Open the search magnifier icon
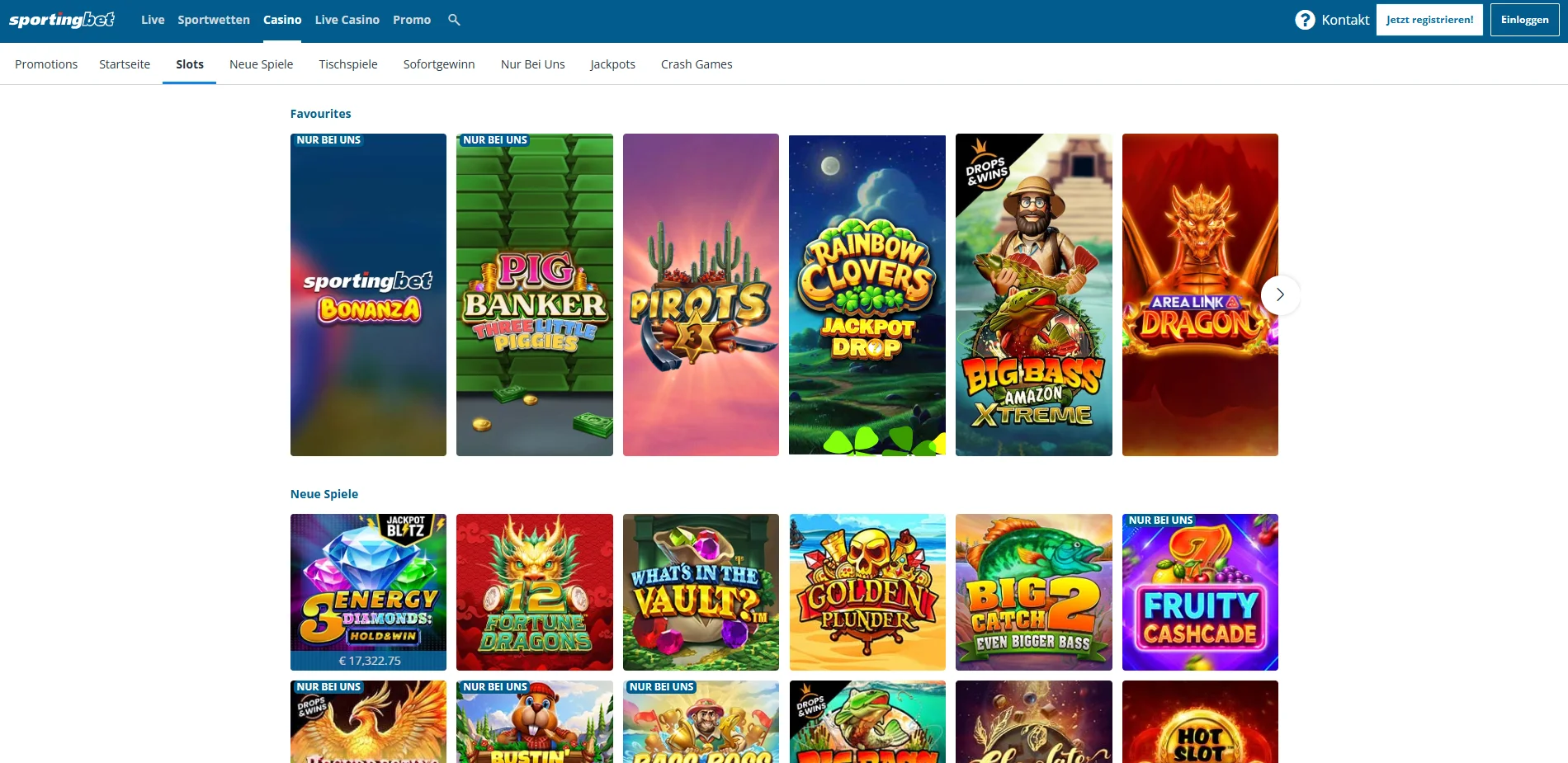 click(454, 20)
